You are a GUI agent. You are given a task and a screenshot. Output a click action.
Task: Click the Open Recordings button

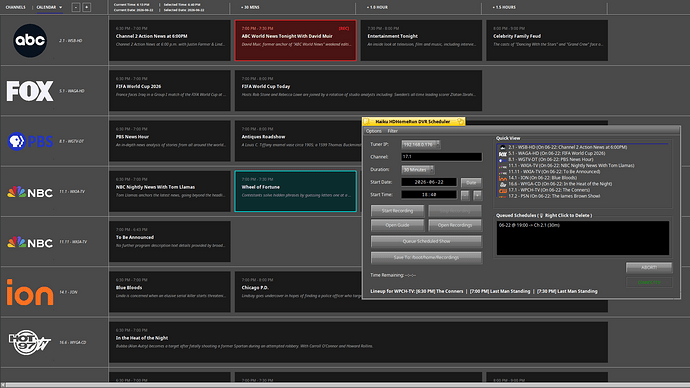455,225
